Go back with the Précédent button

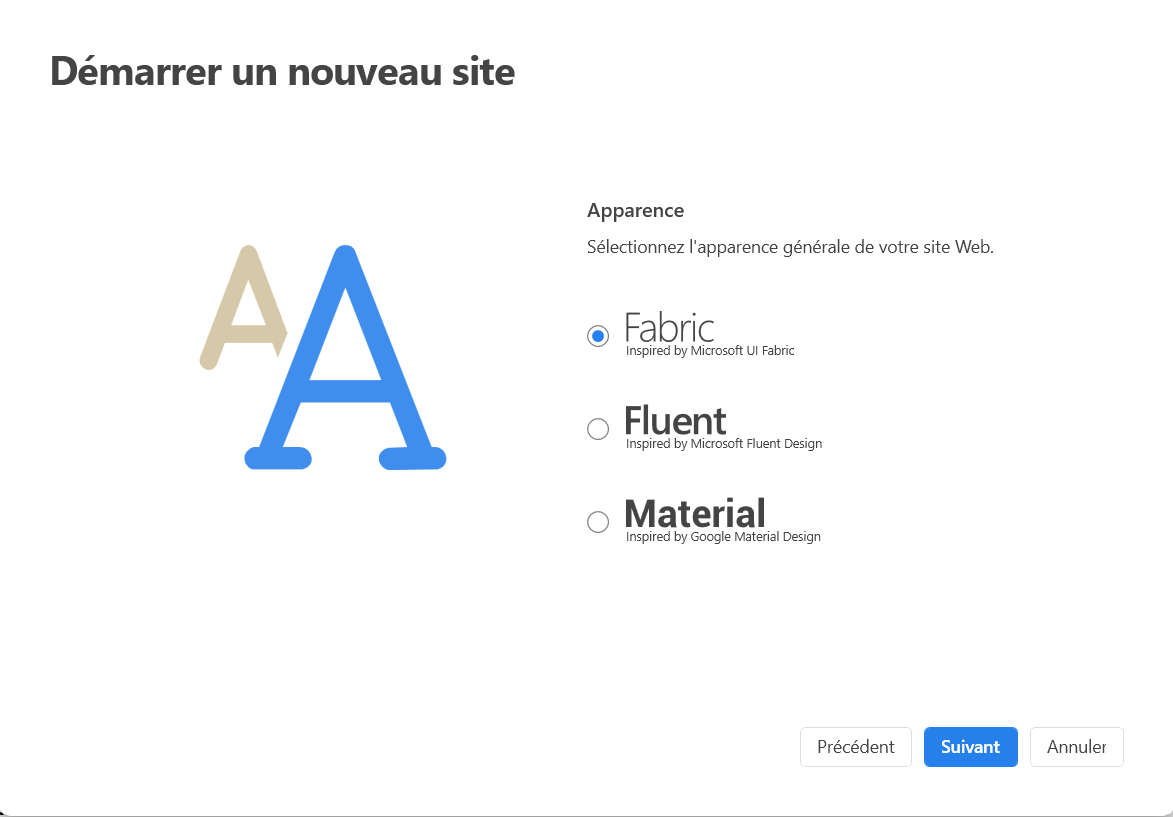[856, 747]
